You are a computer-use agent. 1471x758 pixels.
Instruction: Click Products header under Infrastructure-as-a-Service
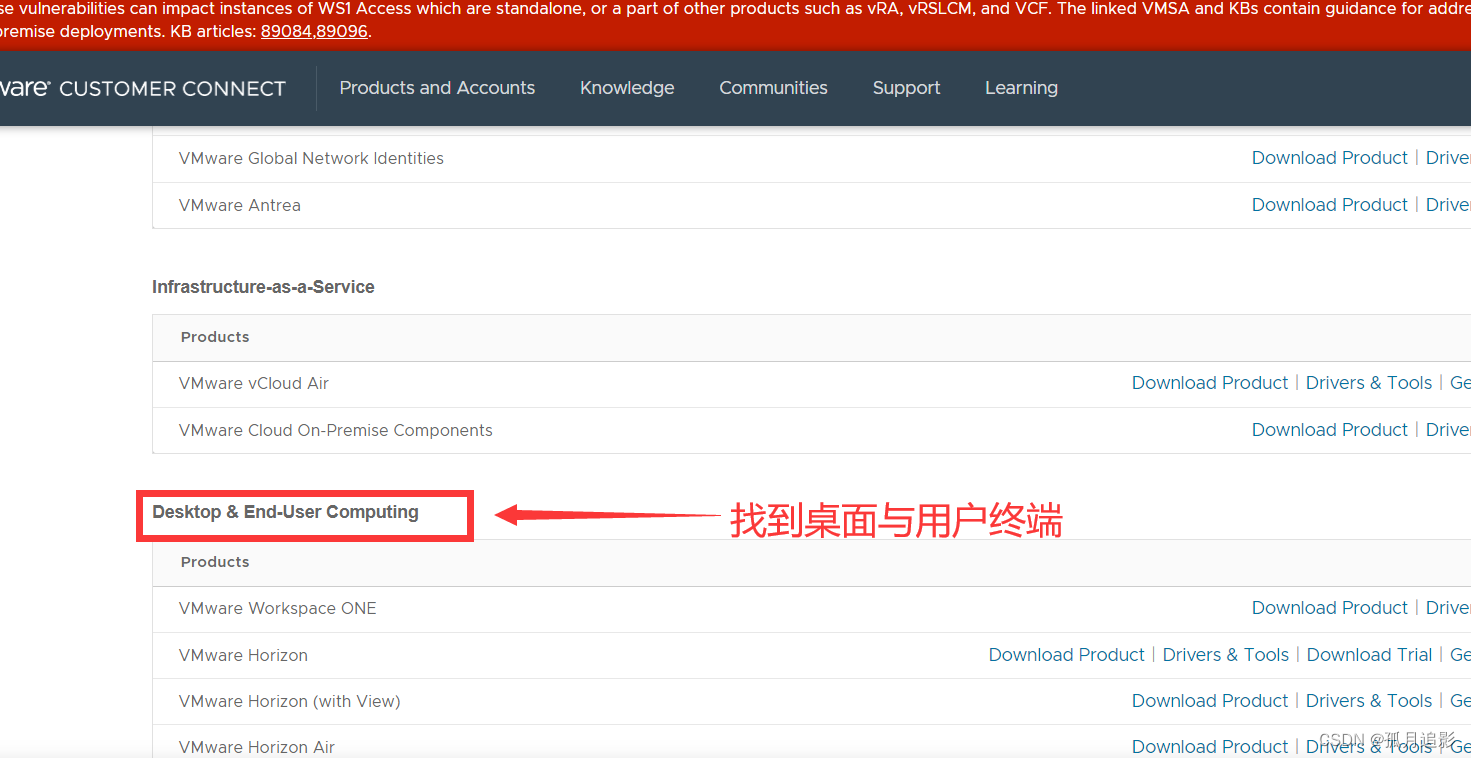click(x=215, y=337)
